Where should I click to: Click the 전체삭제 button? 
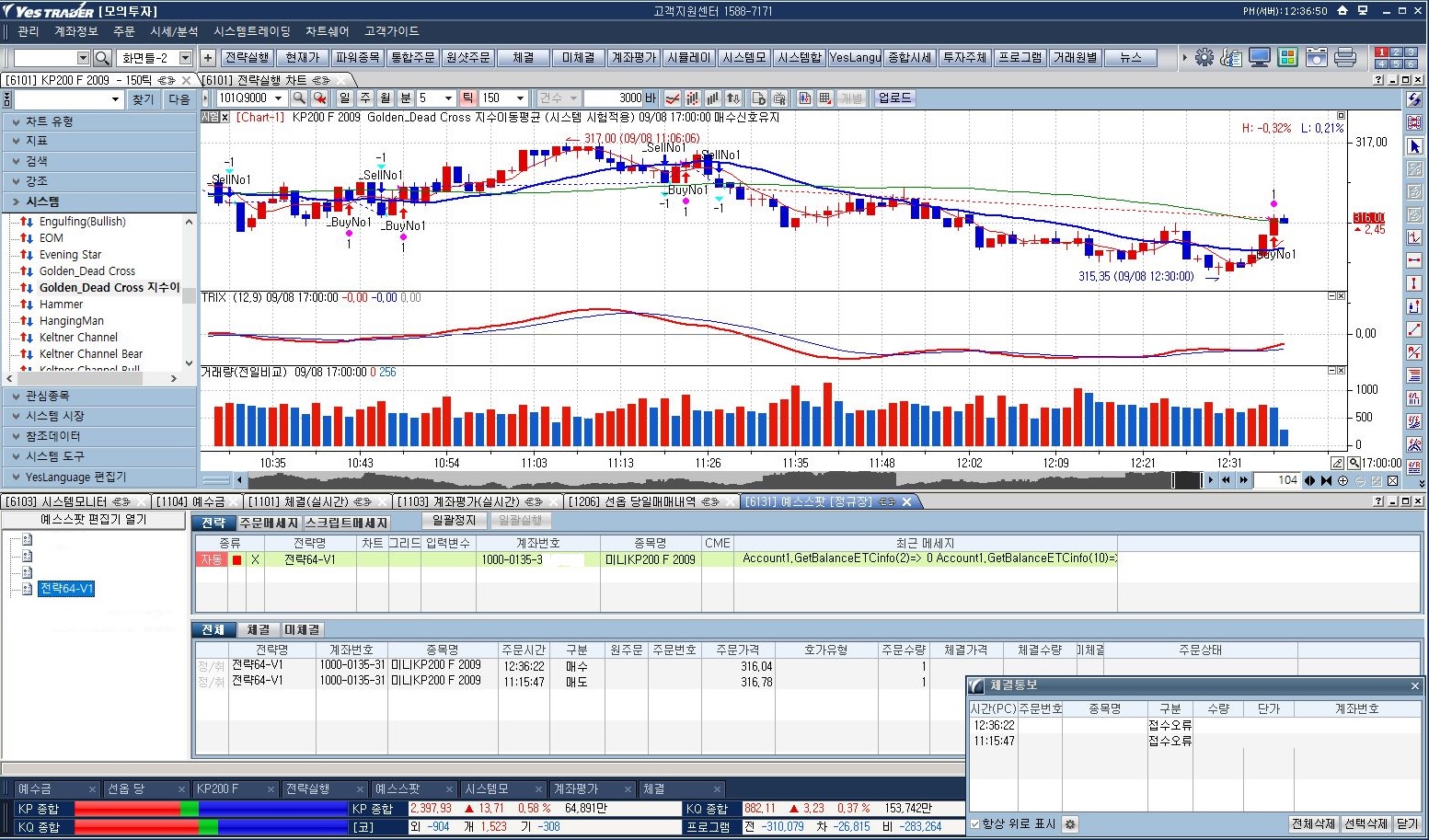(1313, 824)
